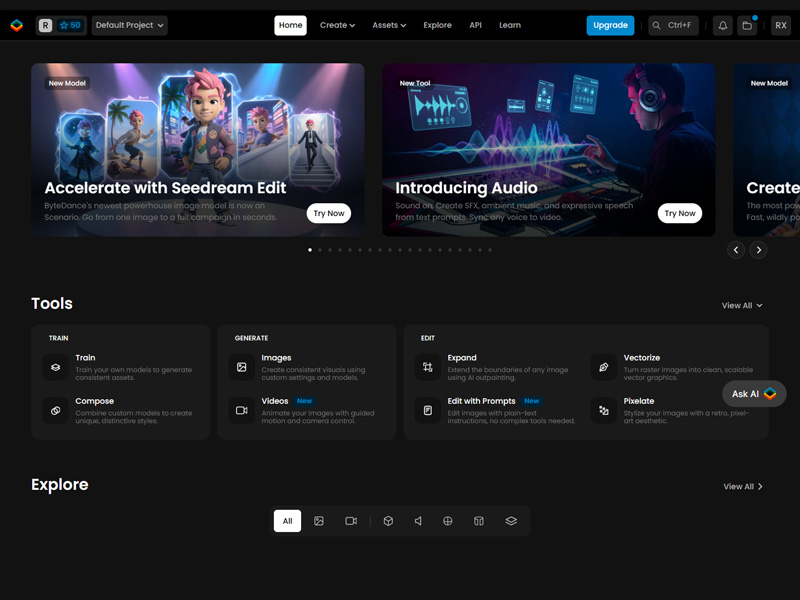Screen dimensions: 800x600
Task: Go to the Explore nav item
Action: click(x=437, y=25)
